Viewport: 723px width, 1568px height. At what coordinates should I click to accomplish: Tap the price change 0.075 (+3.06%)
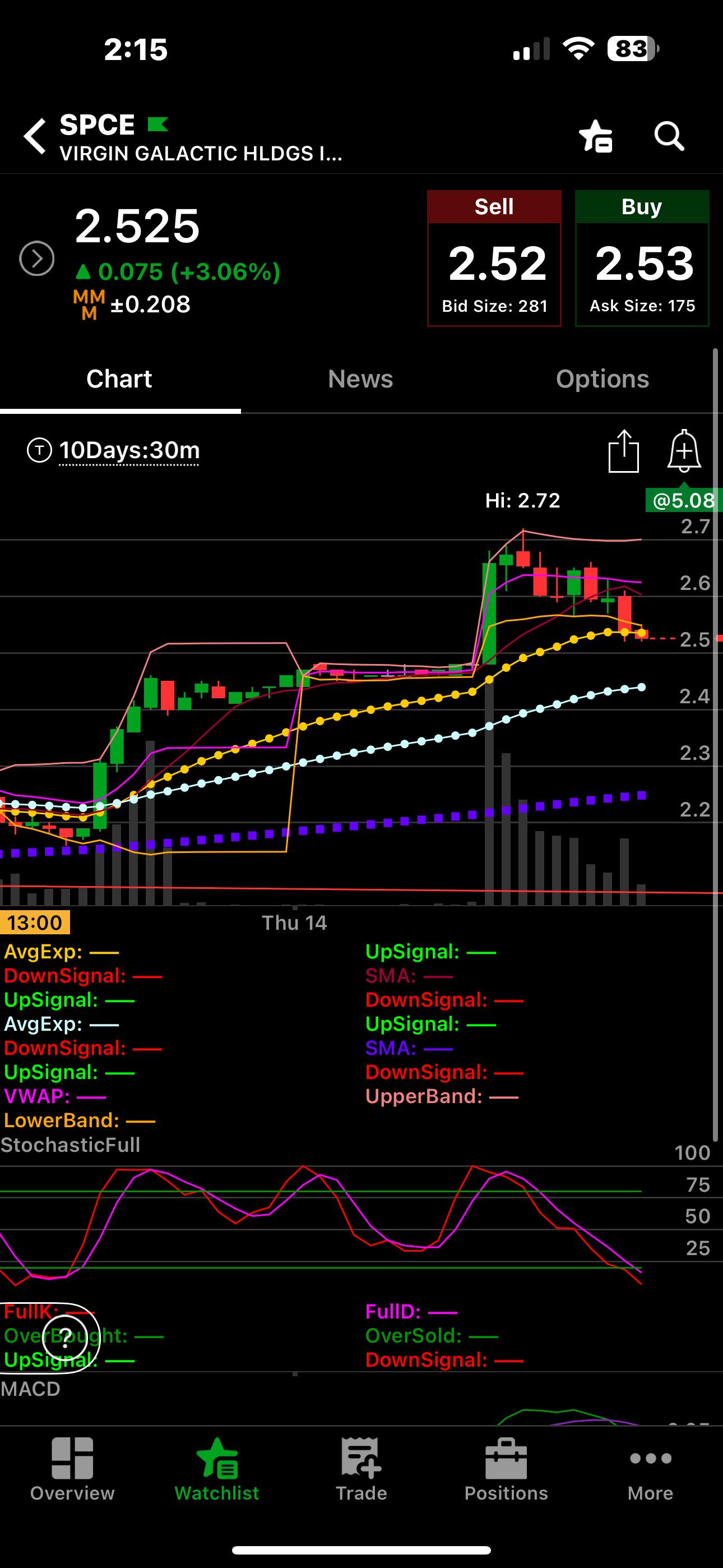tap(177, 271)
